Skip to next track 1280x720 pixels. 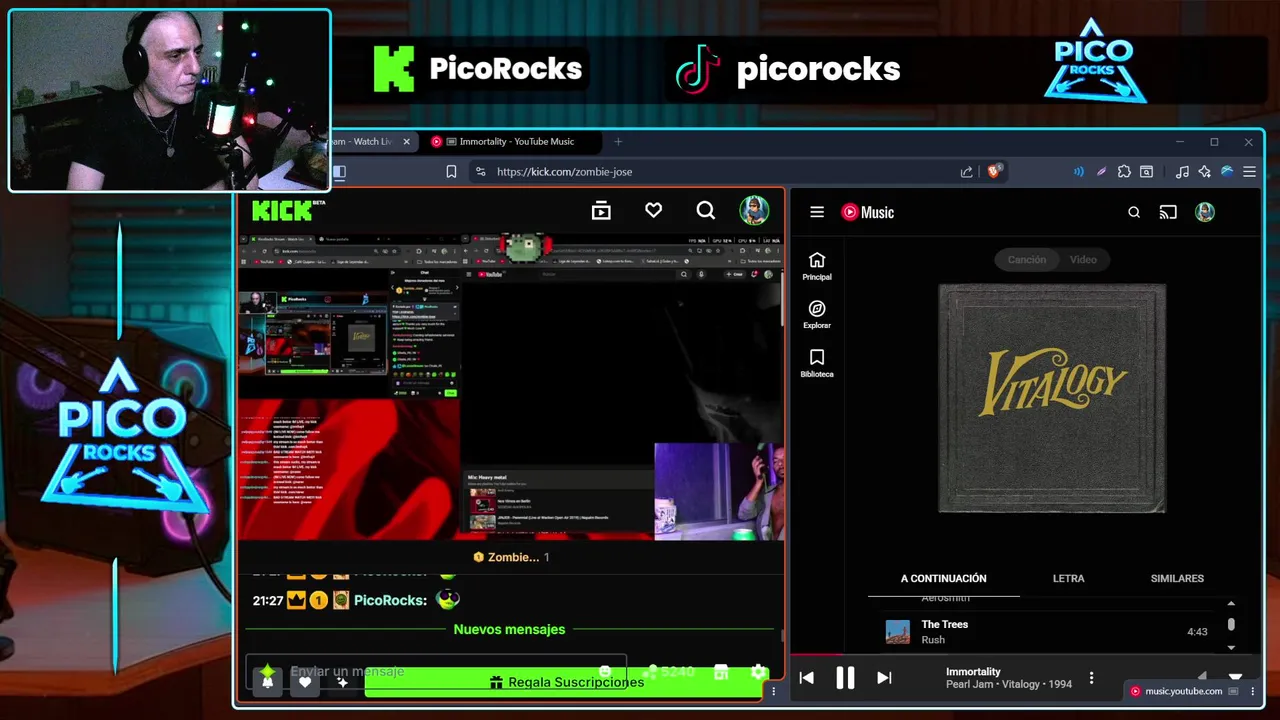click(884, 678)
